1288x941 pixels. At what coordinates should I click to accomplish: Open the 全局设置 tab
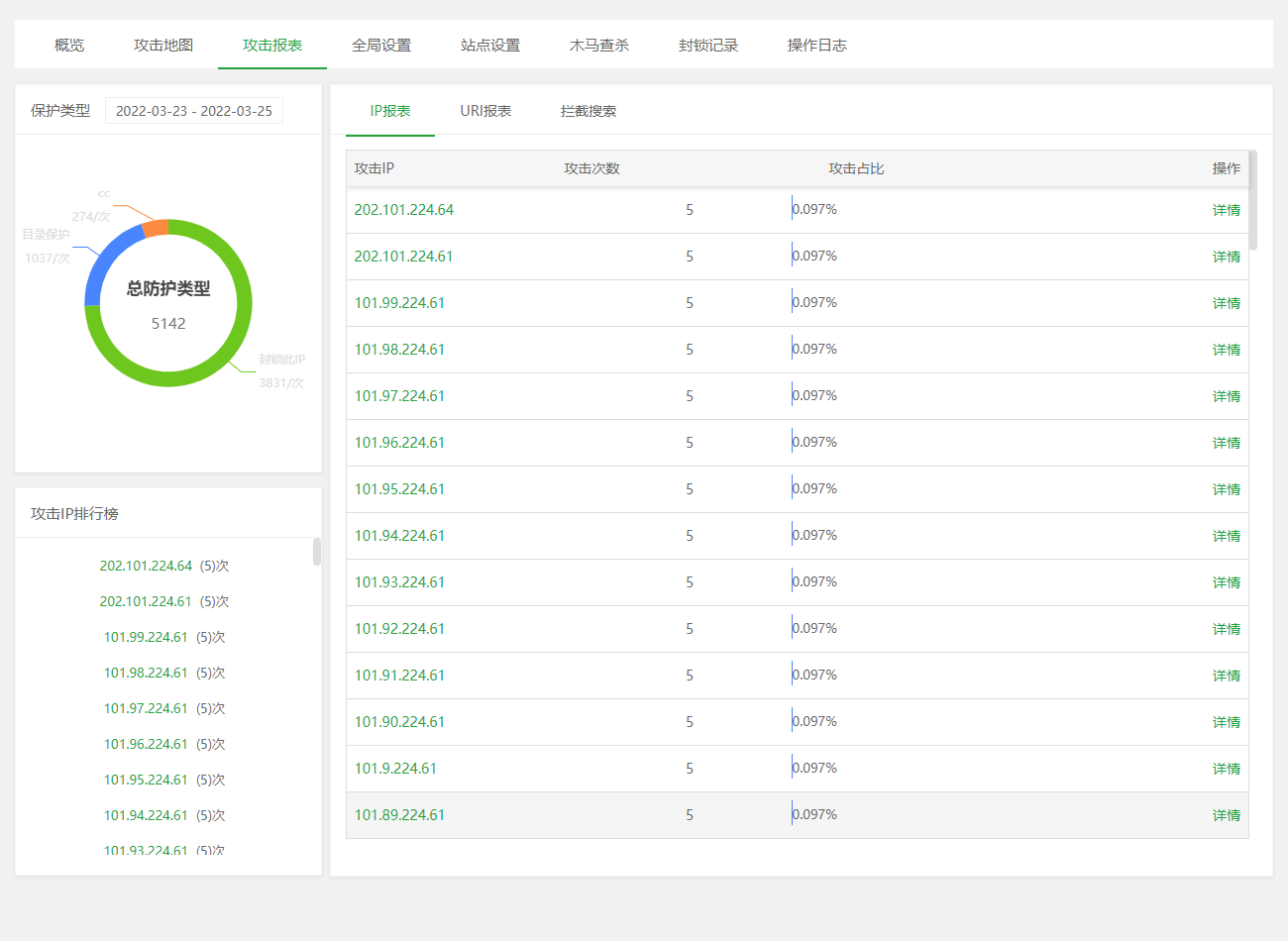coord(381,46)
